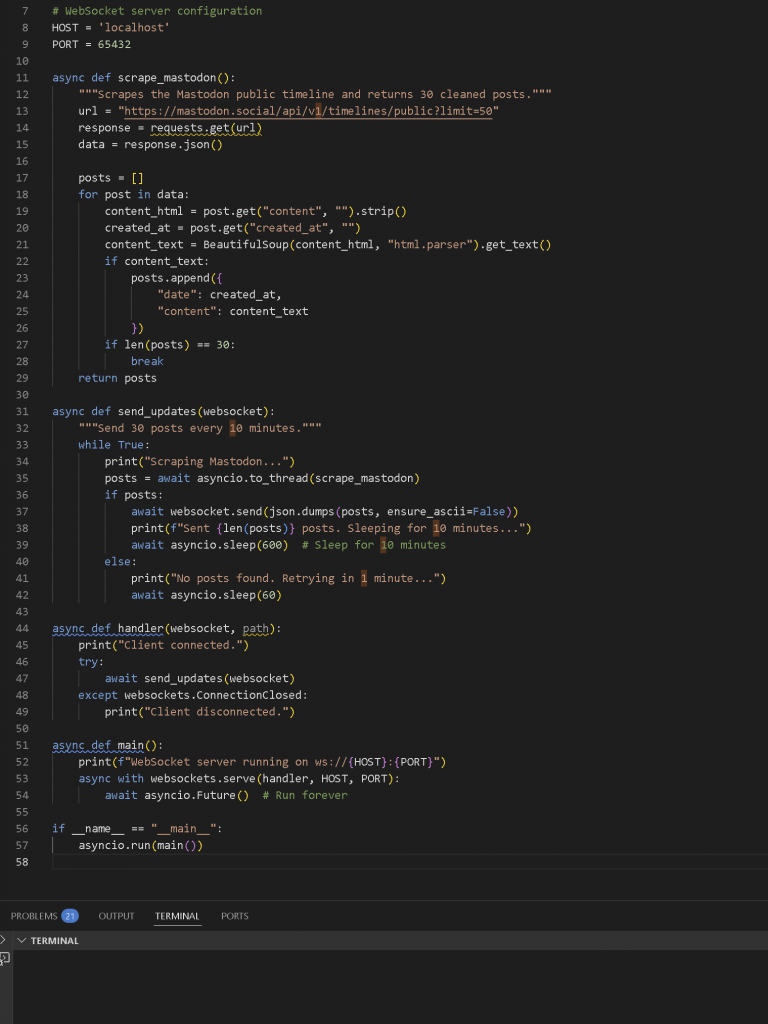Click the 'for post in data:' loop line

click(134, 195)
